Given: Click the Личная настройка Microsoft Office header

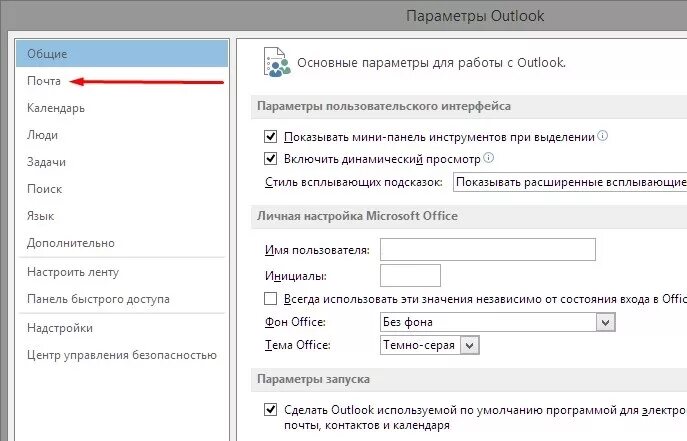Looking at the screenshot, I should (357, 216).
